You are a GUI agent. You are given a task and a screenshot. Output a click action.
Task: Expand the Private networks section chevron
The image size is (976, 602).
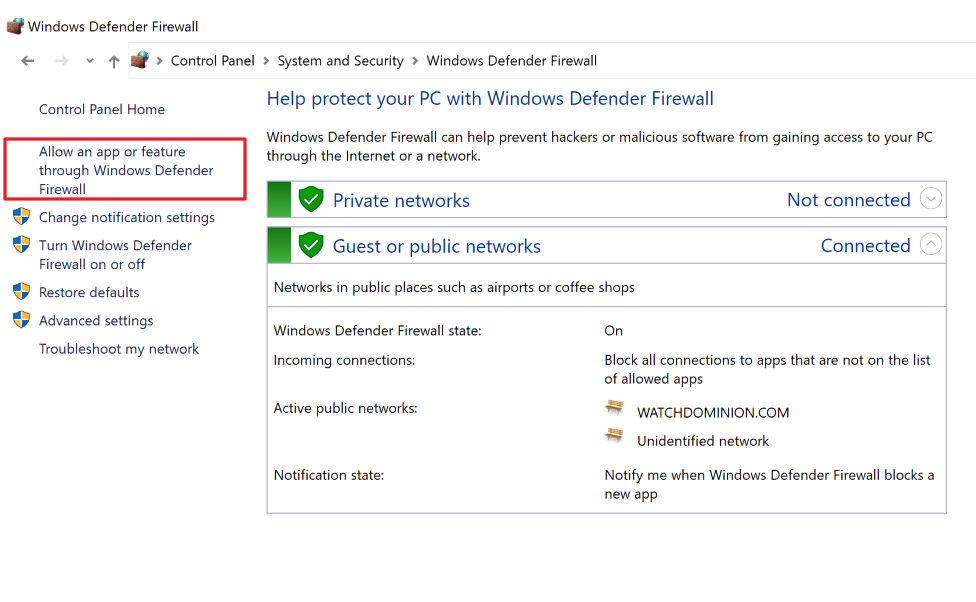931,199
